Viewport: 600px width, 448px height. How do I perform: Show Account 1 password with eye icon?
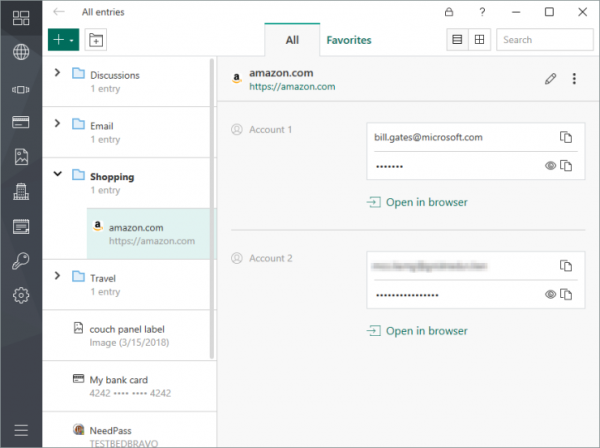click(x=550, y=165)
